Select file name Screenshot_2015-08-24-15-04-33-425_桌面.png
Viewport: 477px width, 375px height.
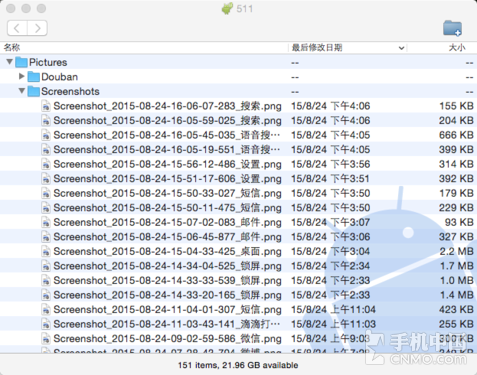[x=167, y=252]
